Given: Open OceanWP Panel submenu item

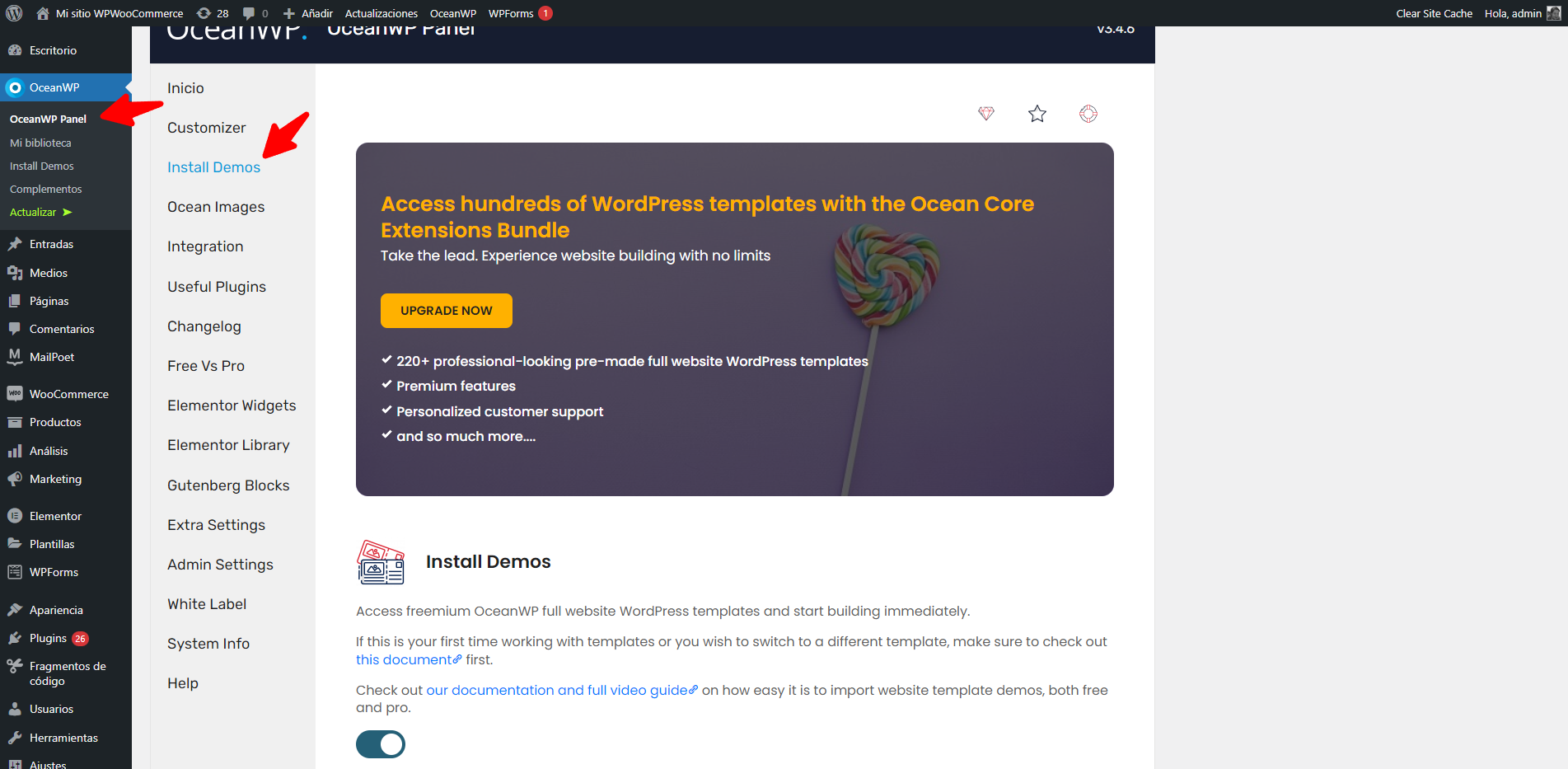Looking at the screenshot, I should point(48,119).
